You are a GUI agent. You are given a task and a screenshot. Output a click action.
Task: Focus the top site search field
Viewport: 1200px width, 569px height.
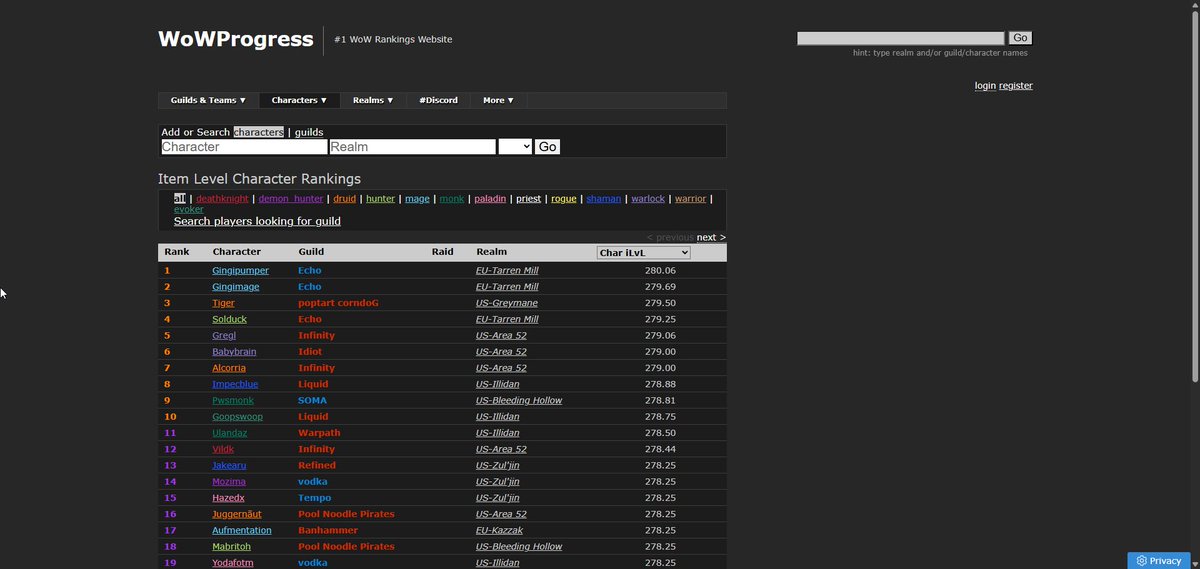900,38
